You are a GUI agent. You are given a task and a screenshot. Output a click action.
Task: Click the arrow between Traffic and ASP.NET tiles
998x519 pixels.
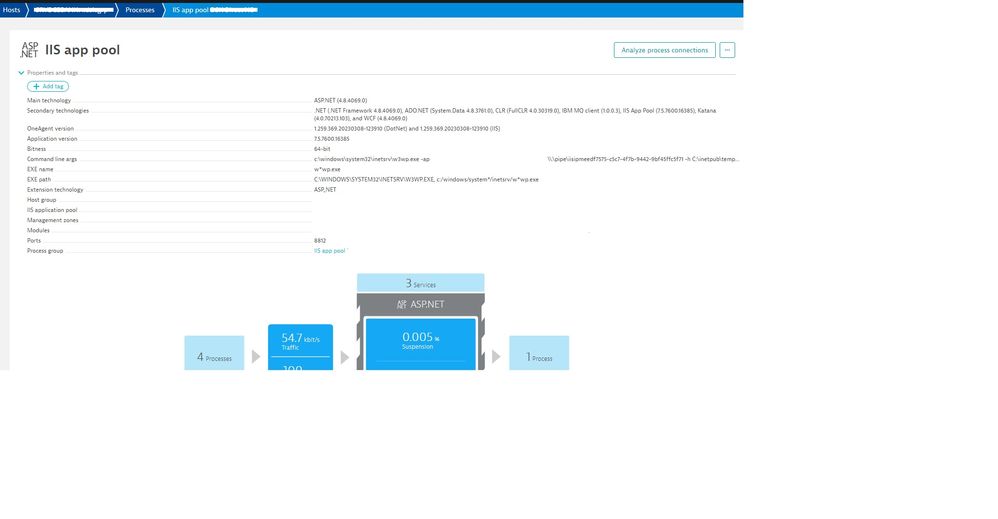pyautogui.click(x=345, y=357)
